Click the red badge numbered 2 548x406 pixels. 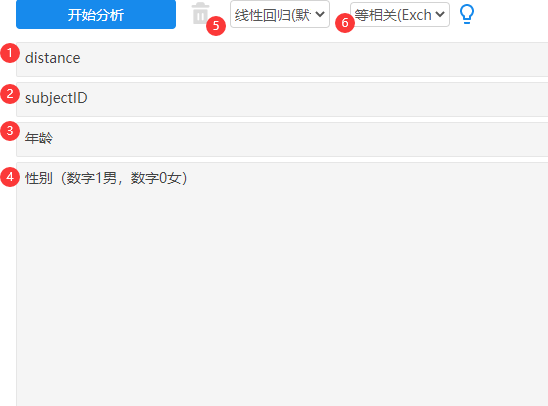click(10, 94)
